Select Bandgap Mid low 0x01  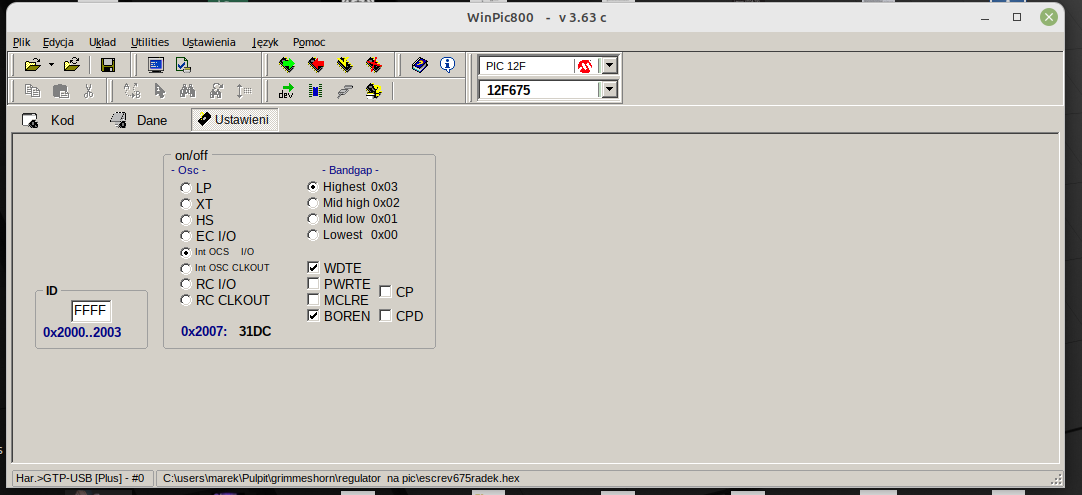[x=313, y=219]
